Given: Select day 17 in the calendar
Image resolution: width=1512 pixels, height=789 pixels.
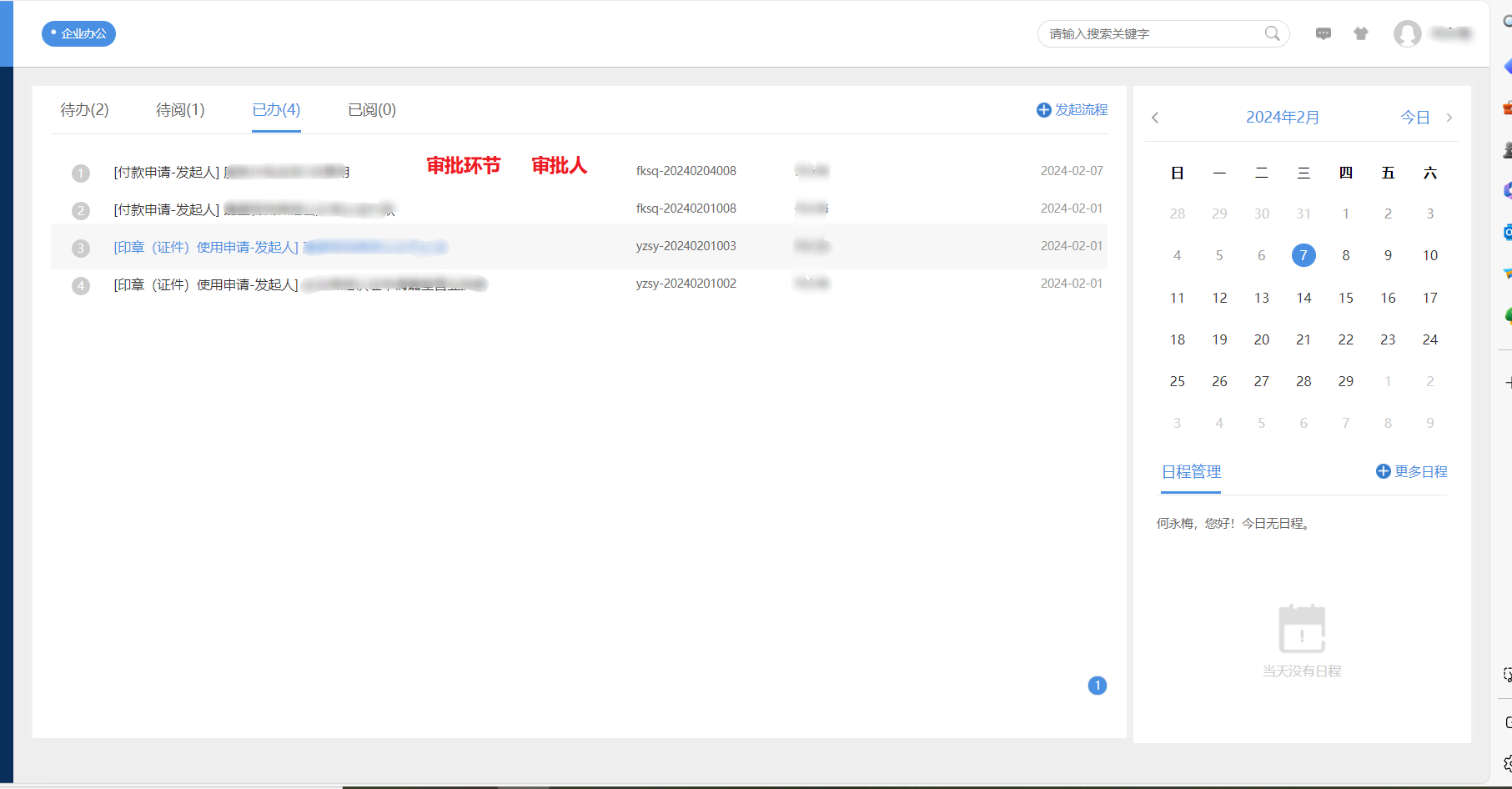Looking at the screenshot, I should pos(1430,298).
